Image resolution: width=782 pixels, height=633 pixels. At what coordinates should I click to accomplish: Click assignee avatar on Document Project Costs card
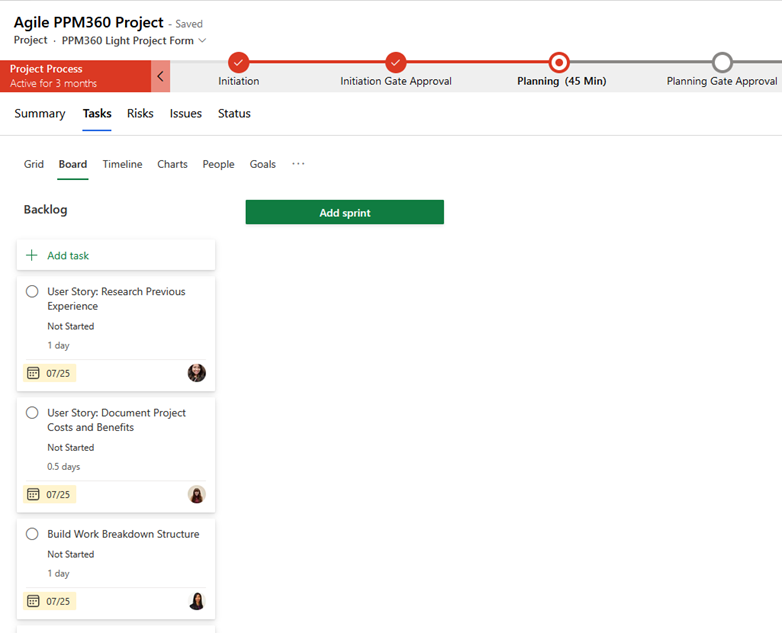196,494
